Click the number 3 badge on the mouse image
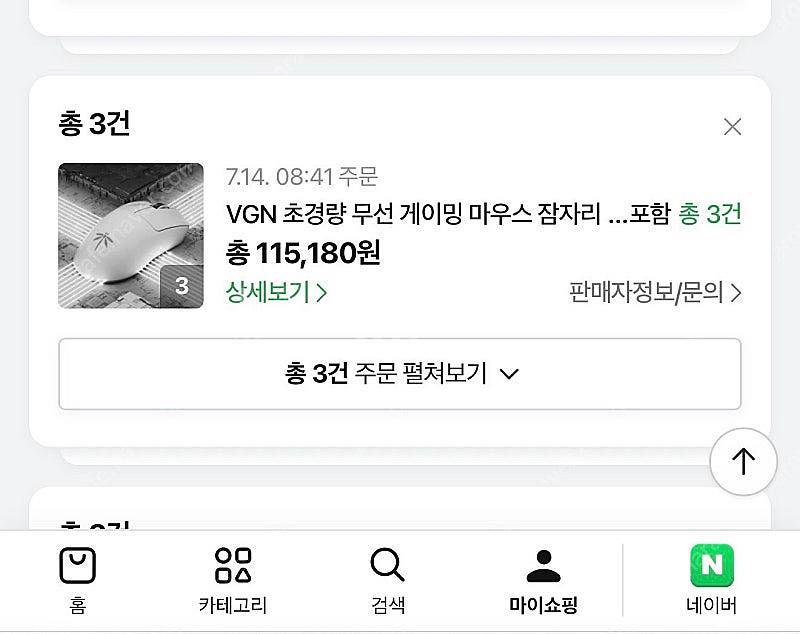 pyautogui.click(x=182, y=286)
